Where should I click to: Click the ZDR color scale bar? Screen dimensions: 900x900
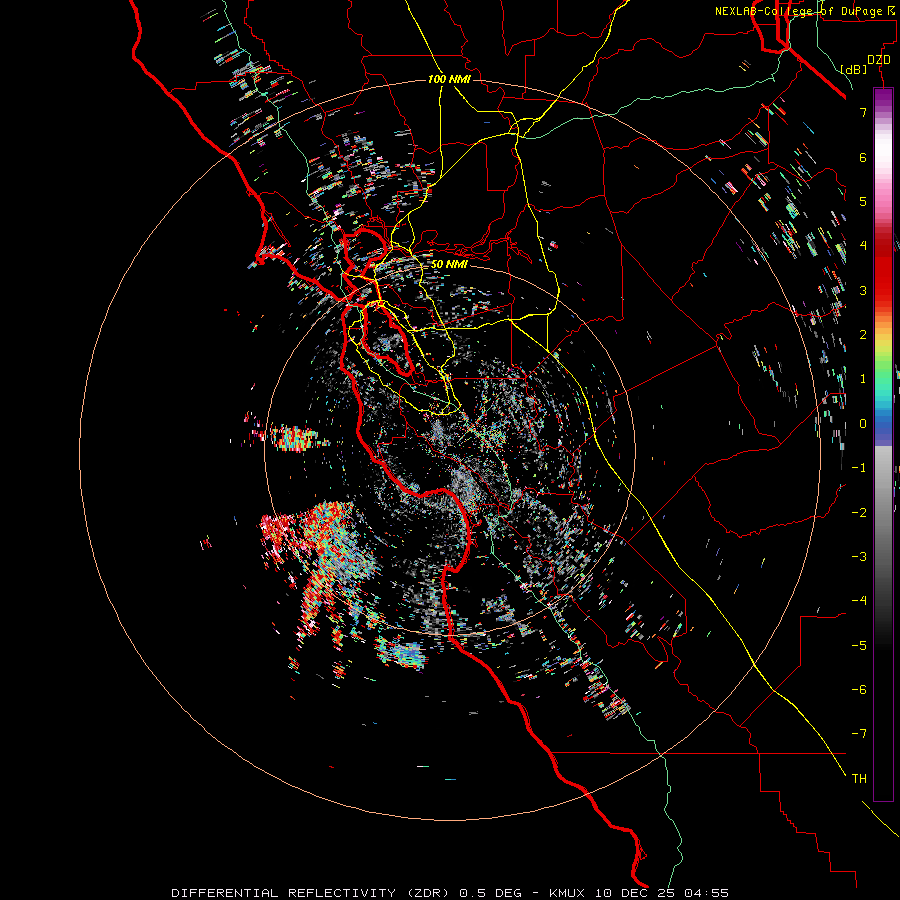click(x=883, y=444)
